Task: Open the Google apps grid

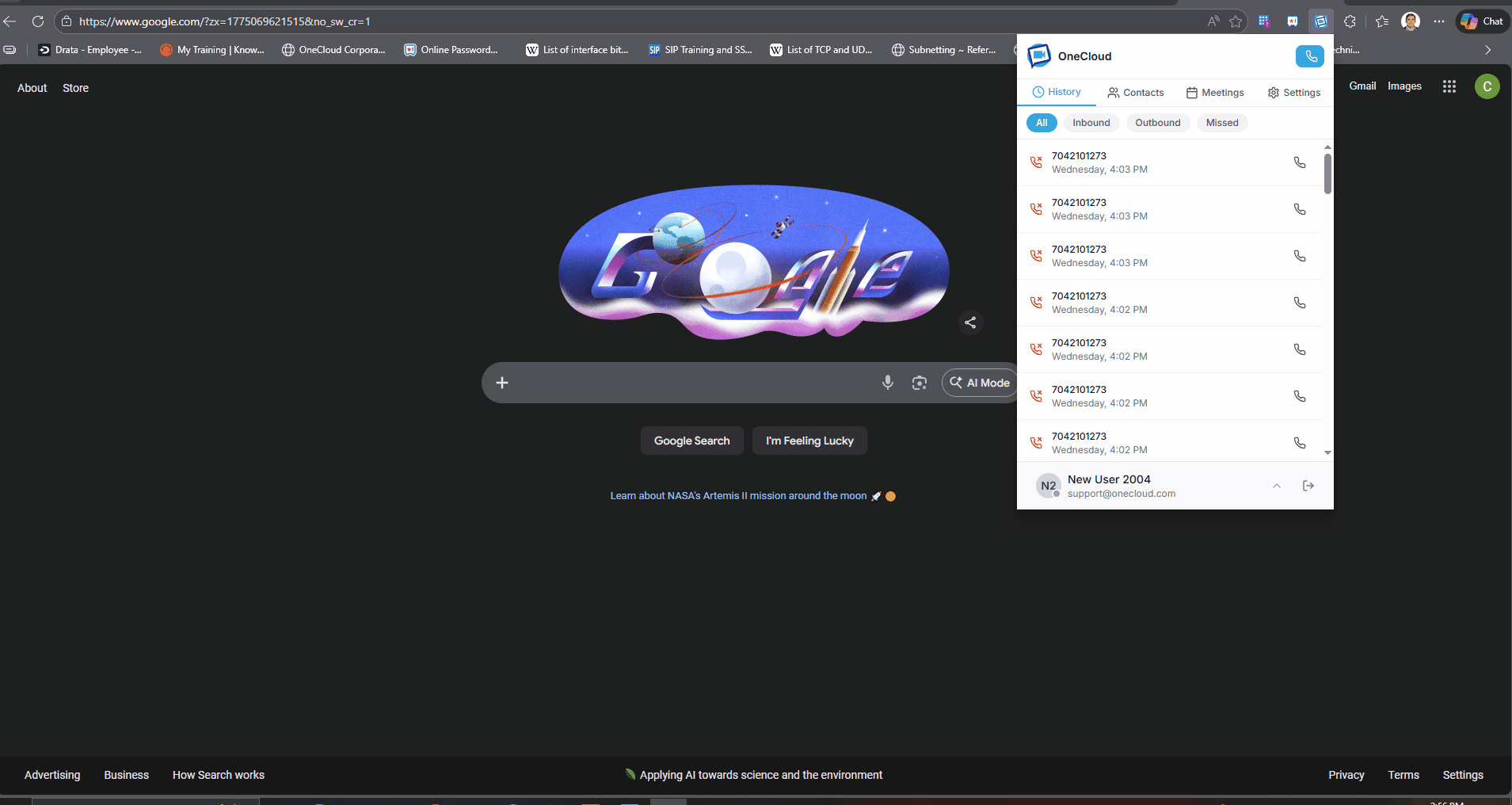Action: point(1449,86)
